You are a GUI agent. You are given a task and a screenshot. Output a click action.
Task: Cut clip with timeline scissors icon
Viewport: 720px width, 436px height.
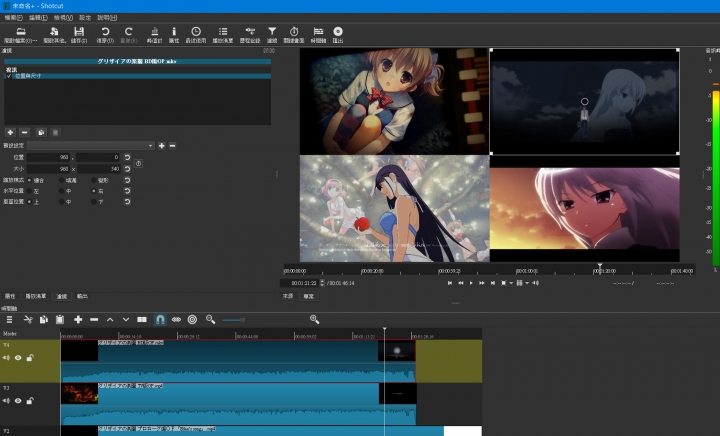coord(28,319)
